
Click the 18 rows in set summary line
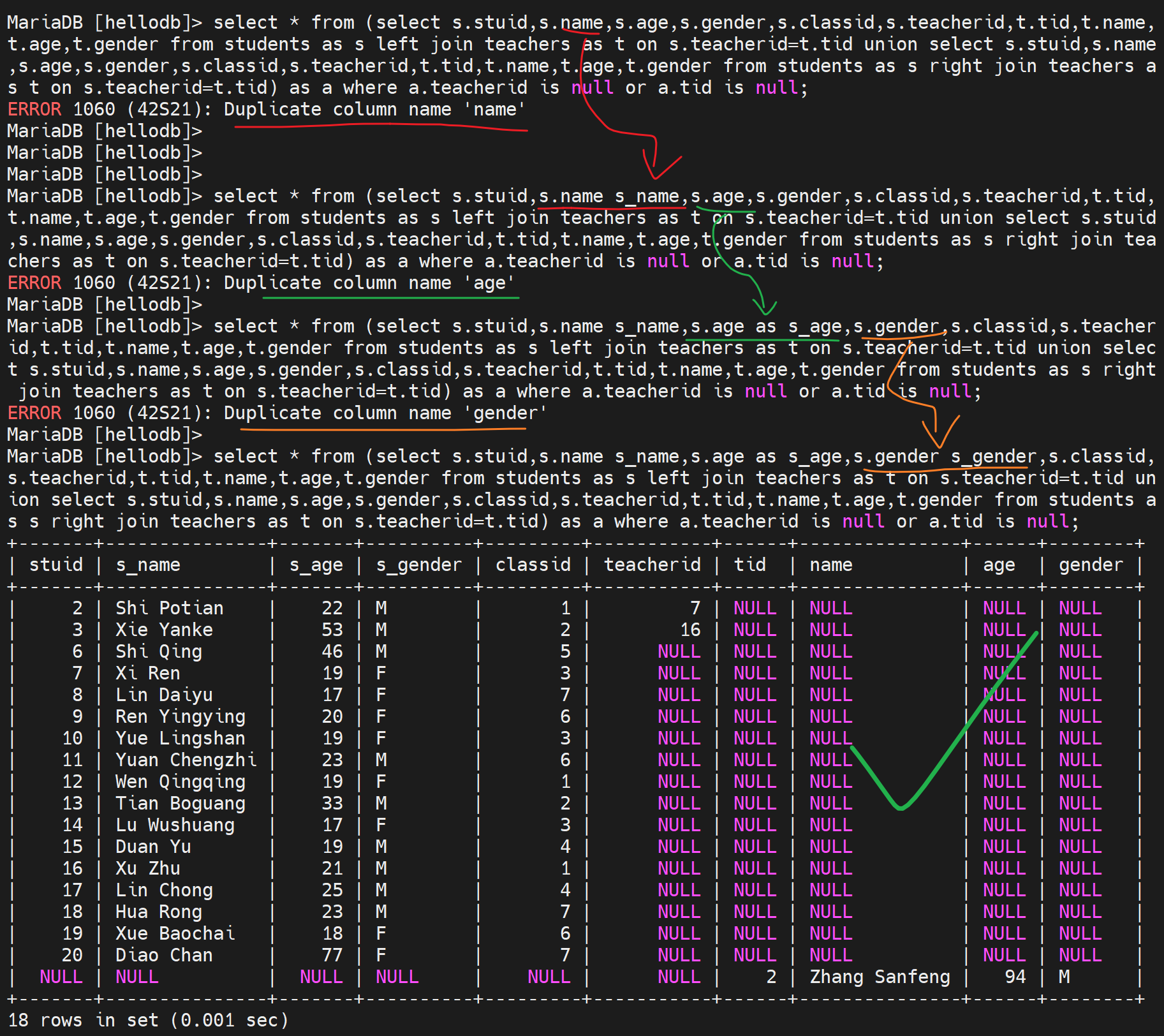(148, 1021)
